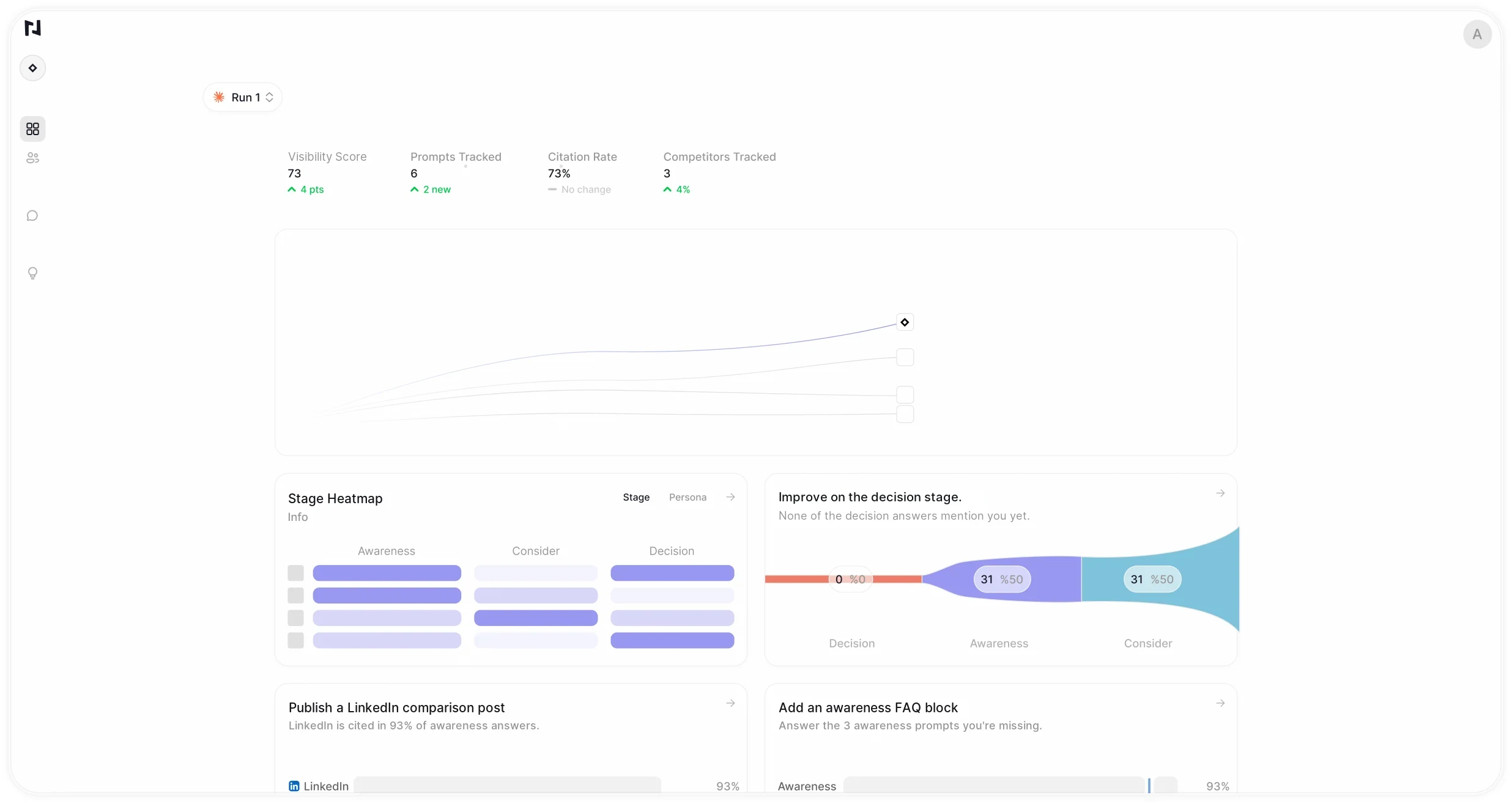Click the LinkedIn 93% progress bar
This screenshot has width=1512, height=804.
tap(507, 786)
